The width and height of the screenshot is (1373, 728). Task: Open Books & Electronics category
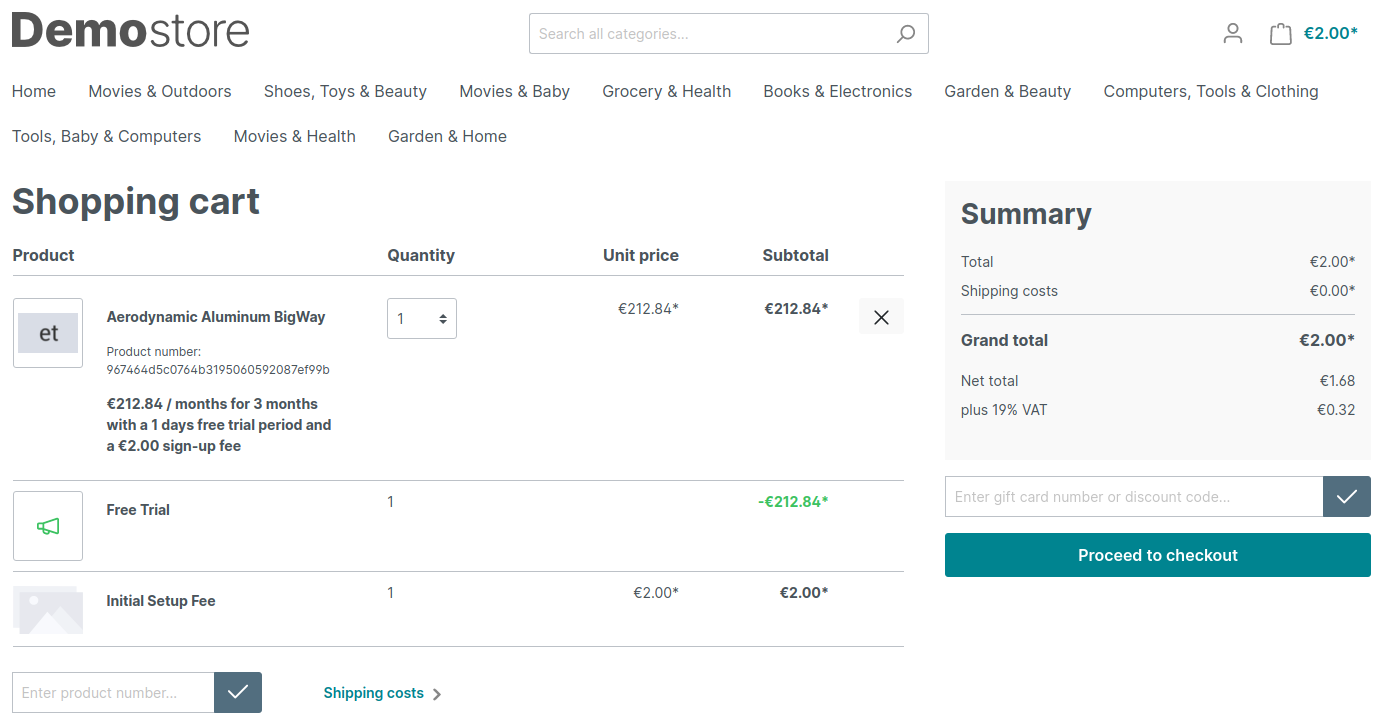point(838,91)
